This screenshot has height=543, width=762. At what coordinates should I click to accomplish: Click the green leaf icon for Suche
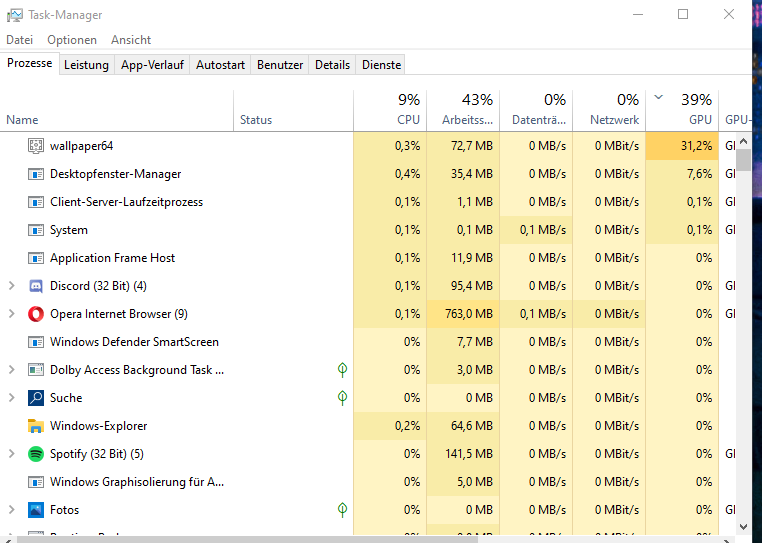click(x=342, y=398)
